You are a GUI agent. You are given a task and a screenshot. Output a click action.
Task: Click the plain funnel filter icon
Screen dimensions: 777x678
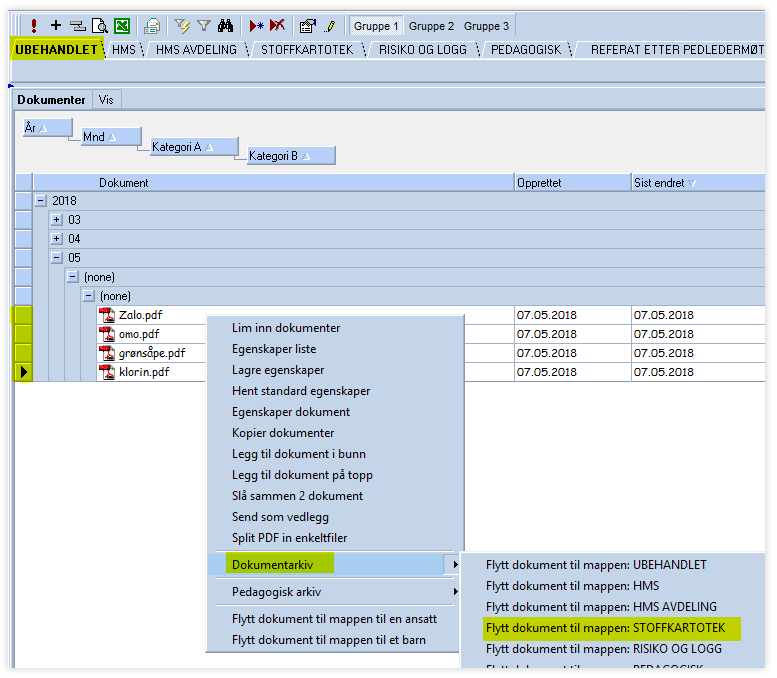(x=204, y=25)
